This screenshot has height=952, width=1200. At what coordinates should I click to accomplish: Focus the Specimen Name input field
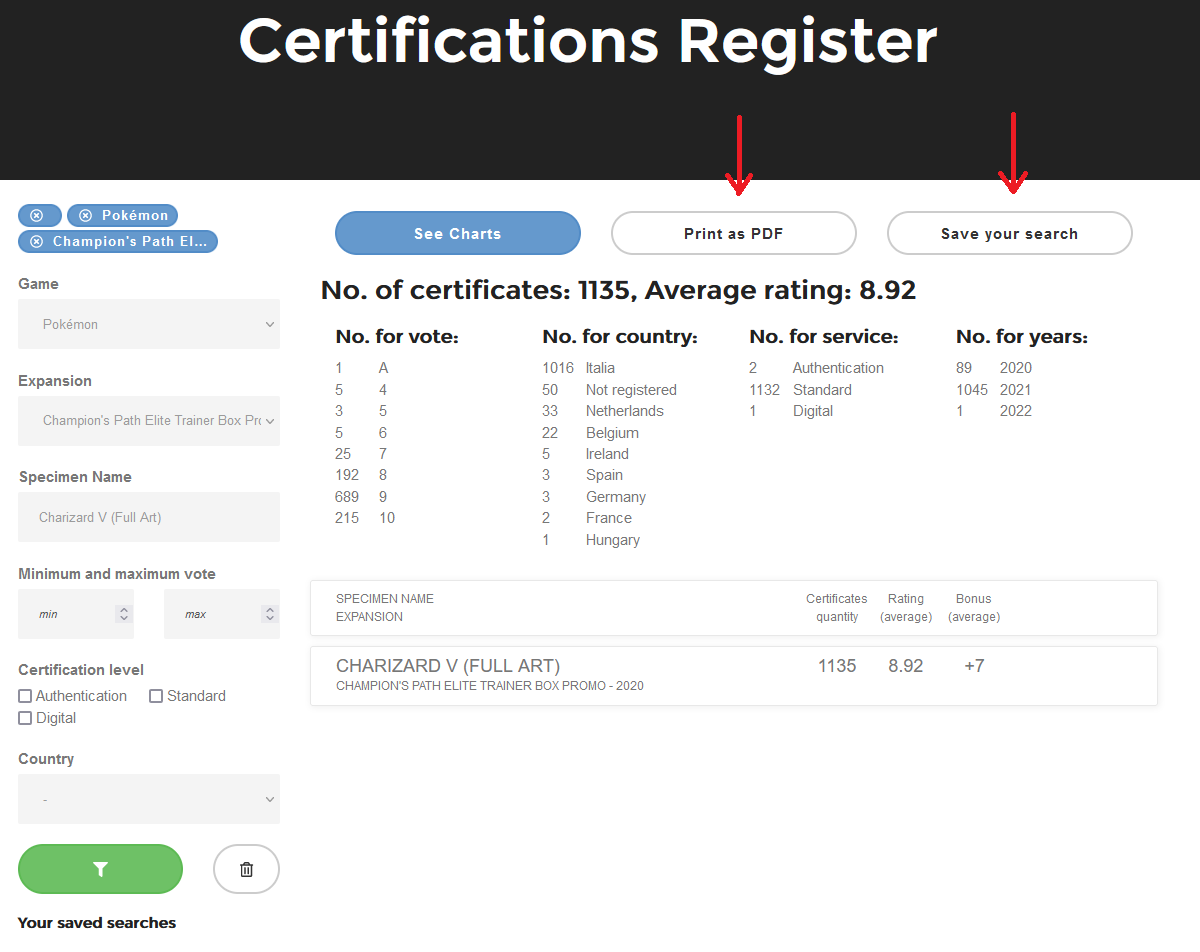pyautogui.click(x=149, y=517)
